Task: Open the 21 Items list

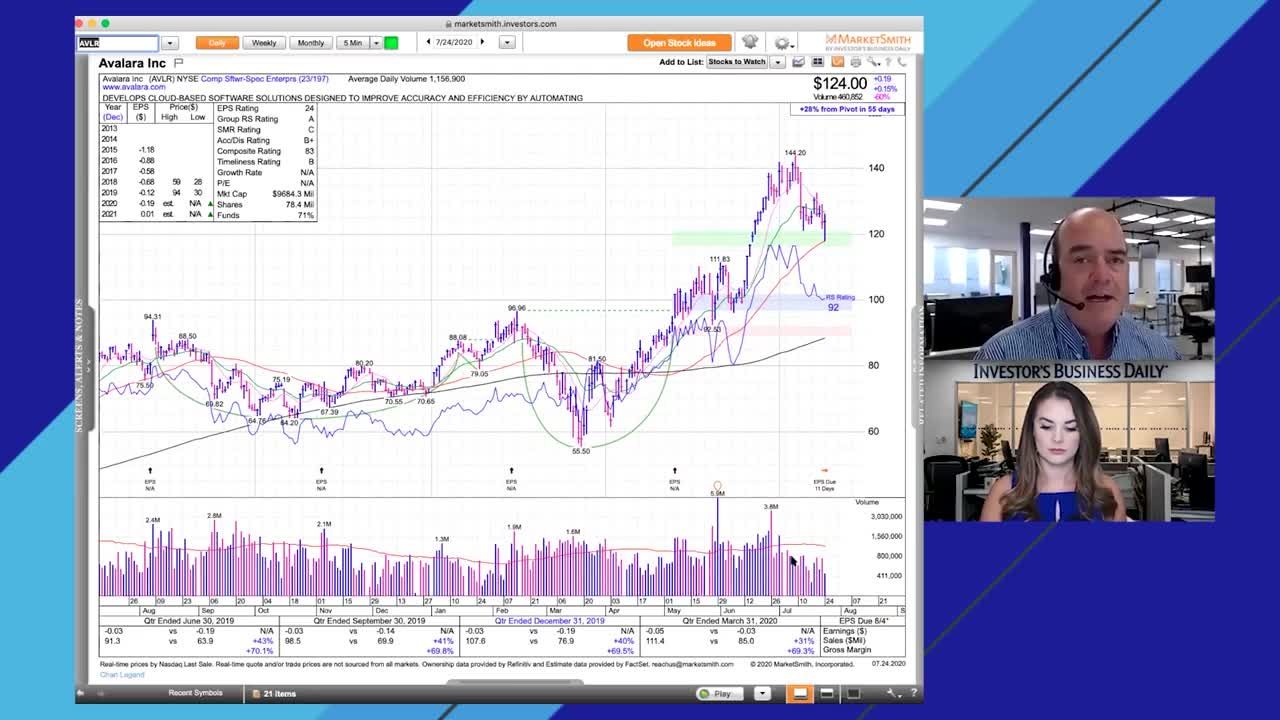Action: [x=274, y=693]
